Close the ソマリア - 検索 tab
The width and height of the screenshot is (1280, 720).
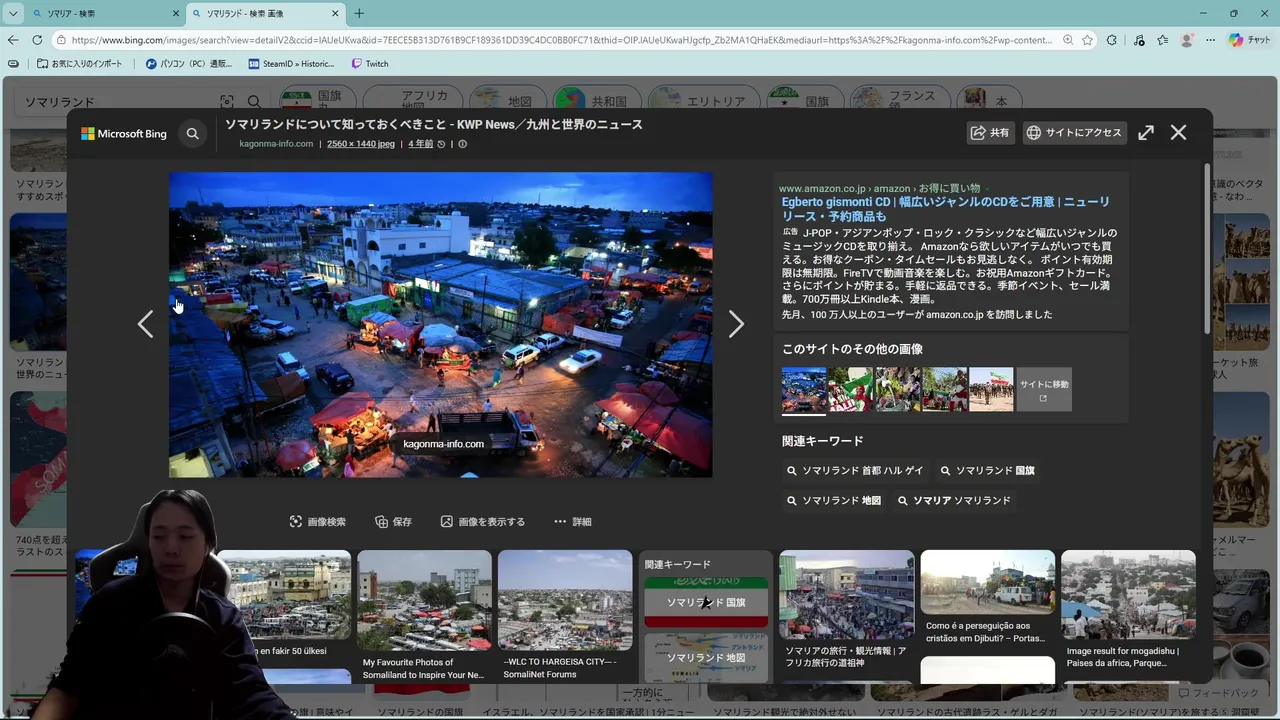click(x=176, y=13)
